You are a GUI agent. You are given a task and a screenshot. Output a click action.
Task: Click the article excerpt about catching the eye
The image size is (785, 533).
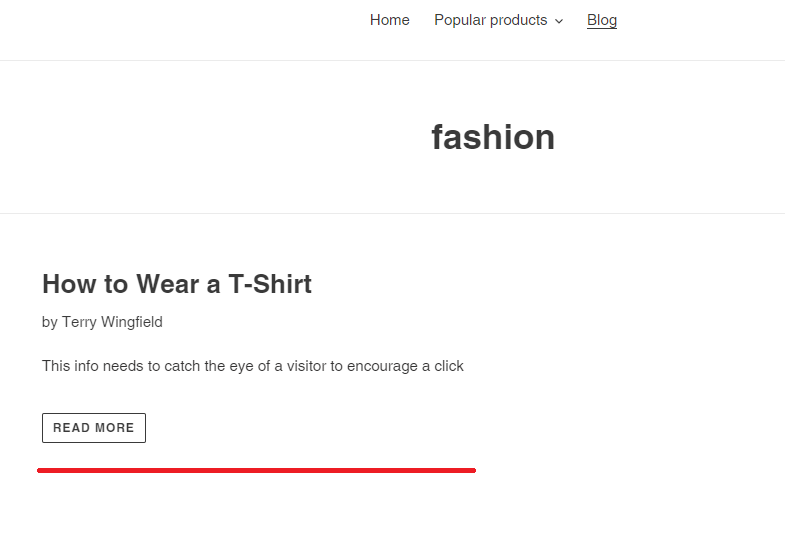coord(253,366)
